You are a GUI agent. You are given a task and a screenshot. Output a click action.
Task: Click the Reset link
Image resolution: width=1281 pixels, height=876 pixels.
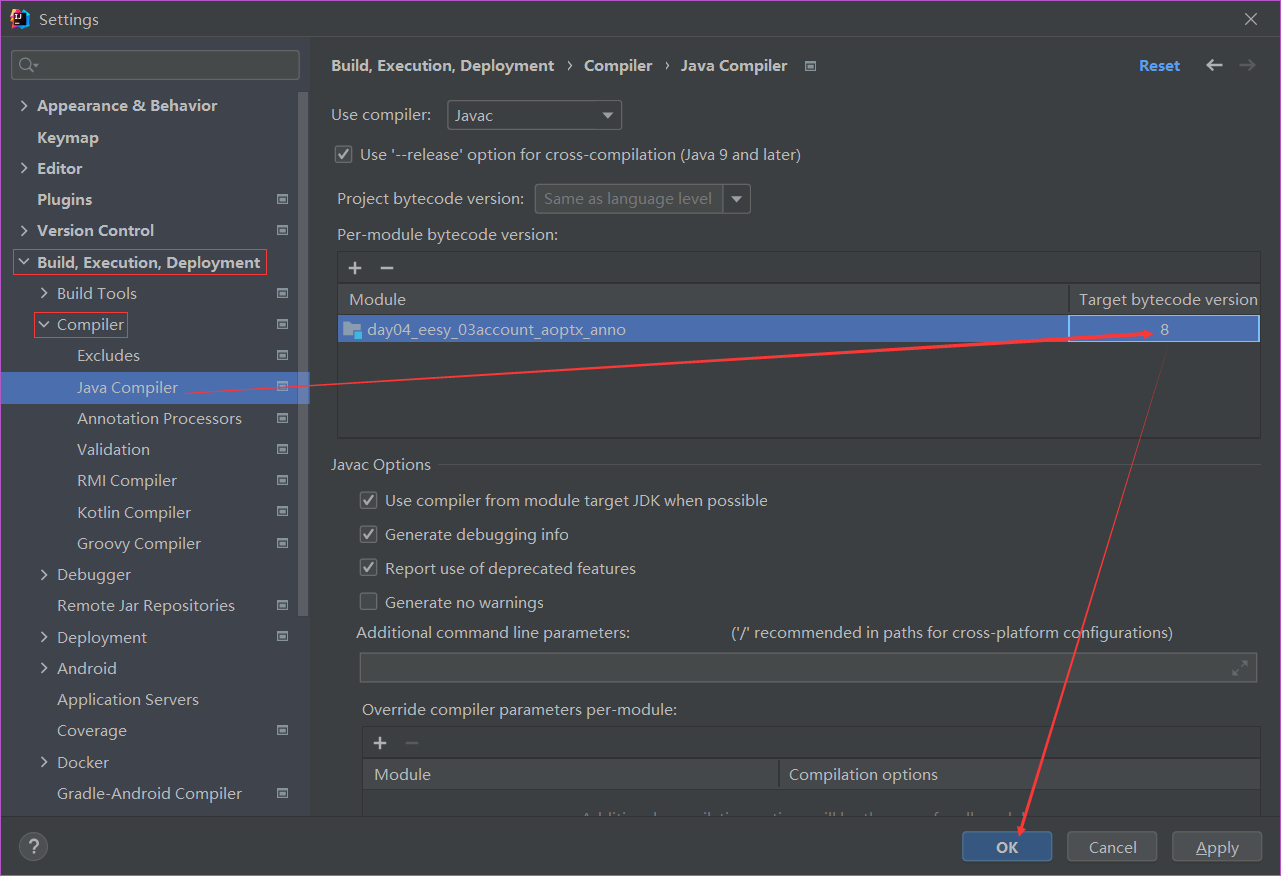pos(1159,65)
